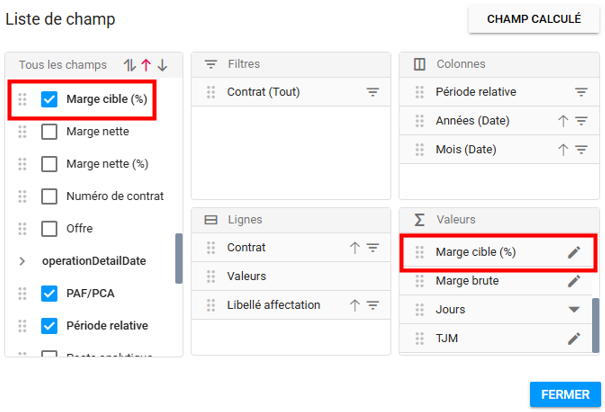Check the Marge nette checkbox
This screenshot has width=605, height=412.
point(49,131)
